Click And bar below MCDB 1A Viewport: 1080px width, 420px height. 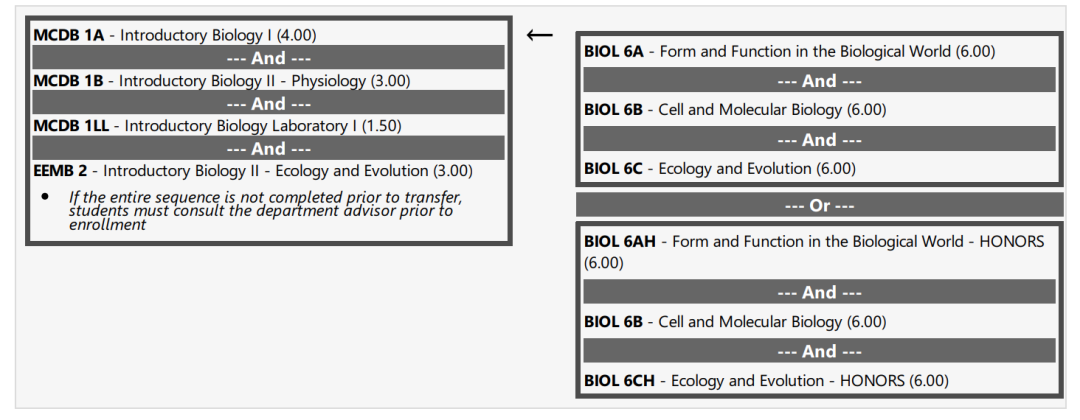coord(269,58)
